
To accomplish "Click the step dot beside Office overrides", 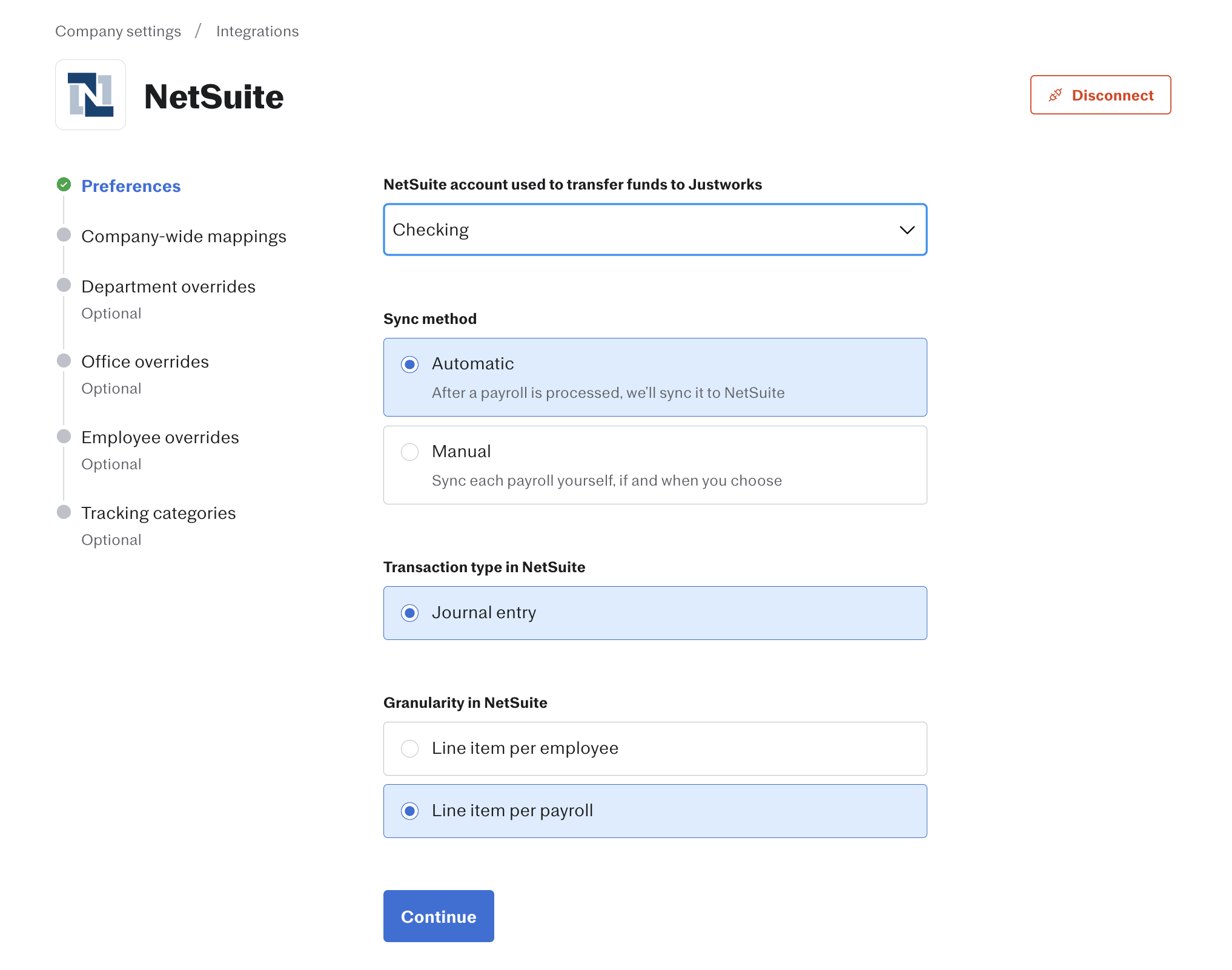I will pos(64,361).
